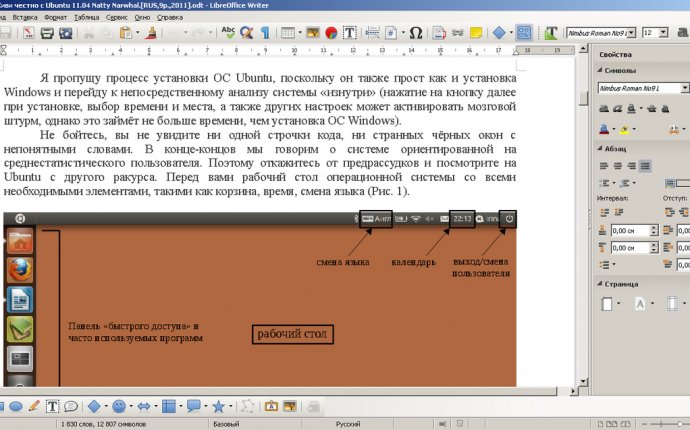The height and width of the screenshot is (430, 690).
Task: Open the Таблица menu
Action: (x=86, y=17)
